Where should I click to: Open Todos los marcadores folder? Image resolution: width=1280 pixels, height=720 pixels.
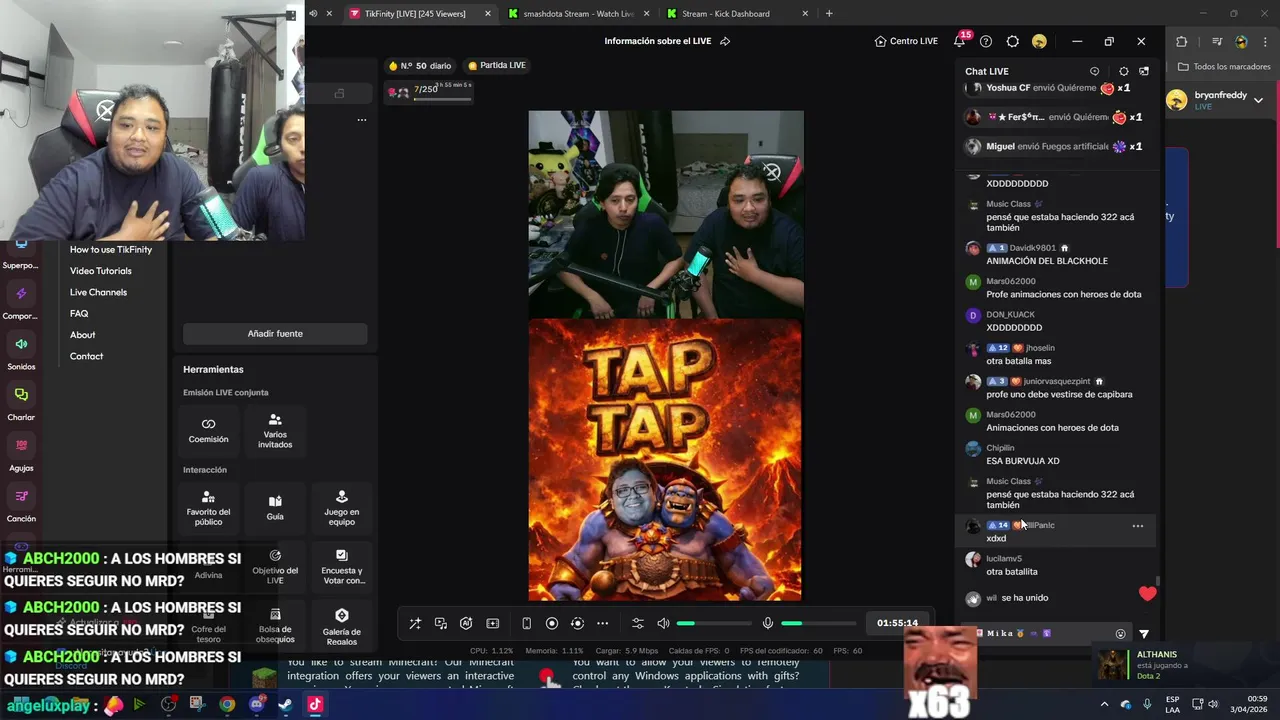pos(1225,67)
